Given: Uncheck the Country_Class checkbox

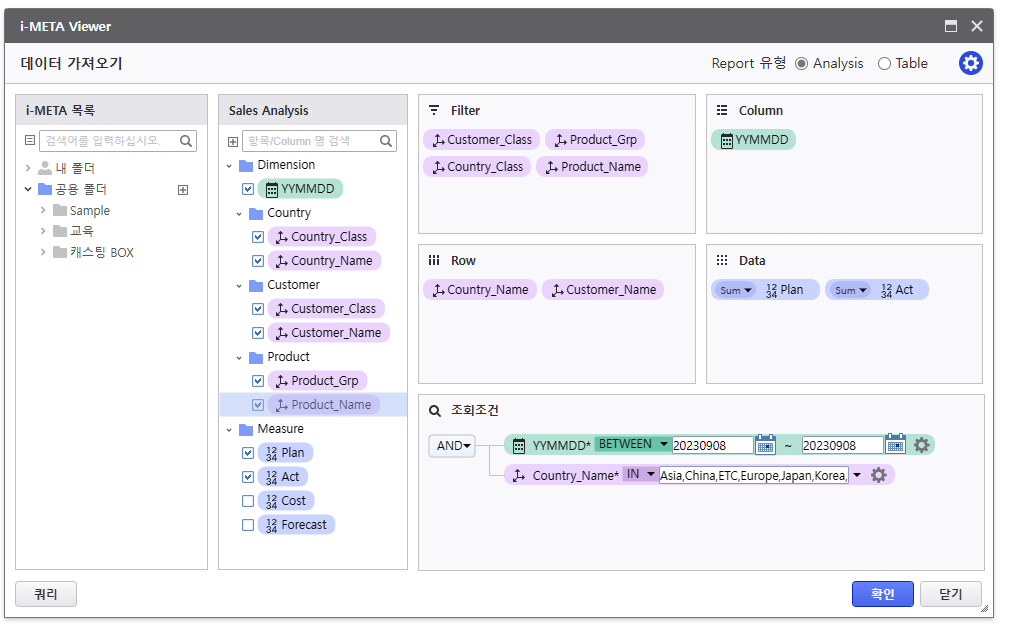Looking at the screenshot, I should point(258,237).
